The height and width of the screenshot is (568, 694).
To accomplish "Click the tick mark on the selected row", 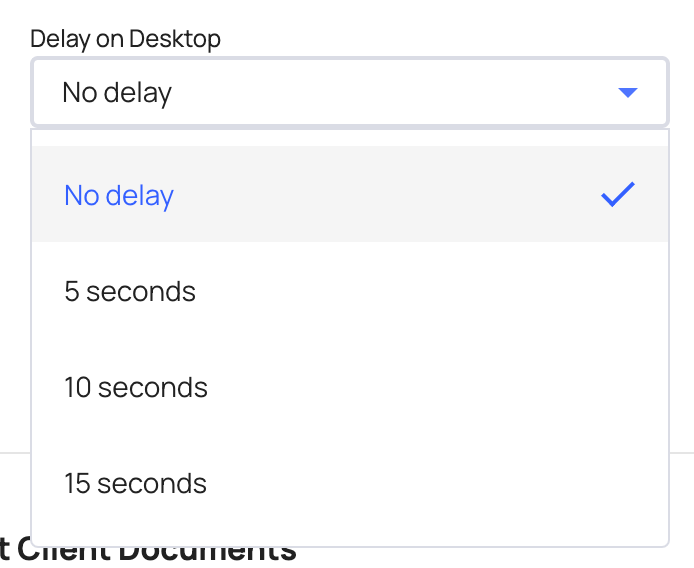I will (x=618, y=195).
